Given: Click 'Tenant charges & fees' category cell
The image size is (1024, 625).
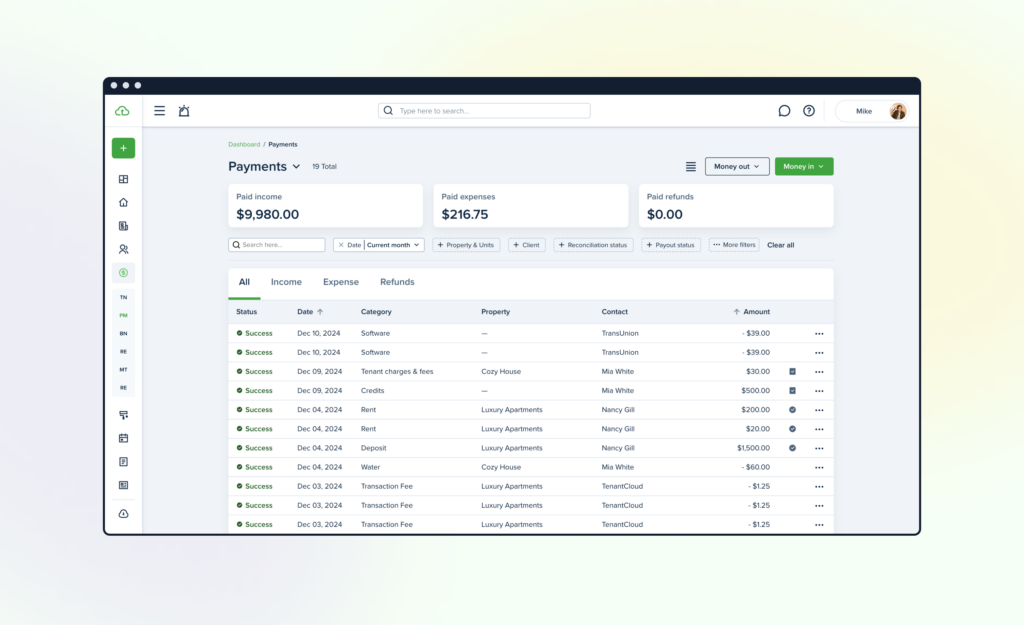Looking at the screenshot, I should click(397, 372).
